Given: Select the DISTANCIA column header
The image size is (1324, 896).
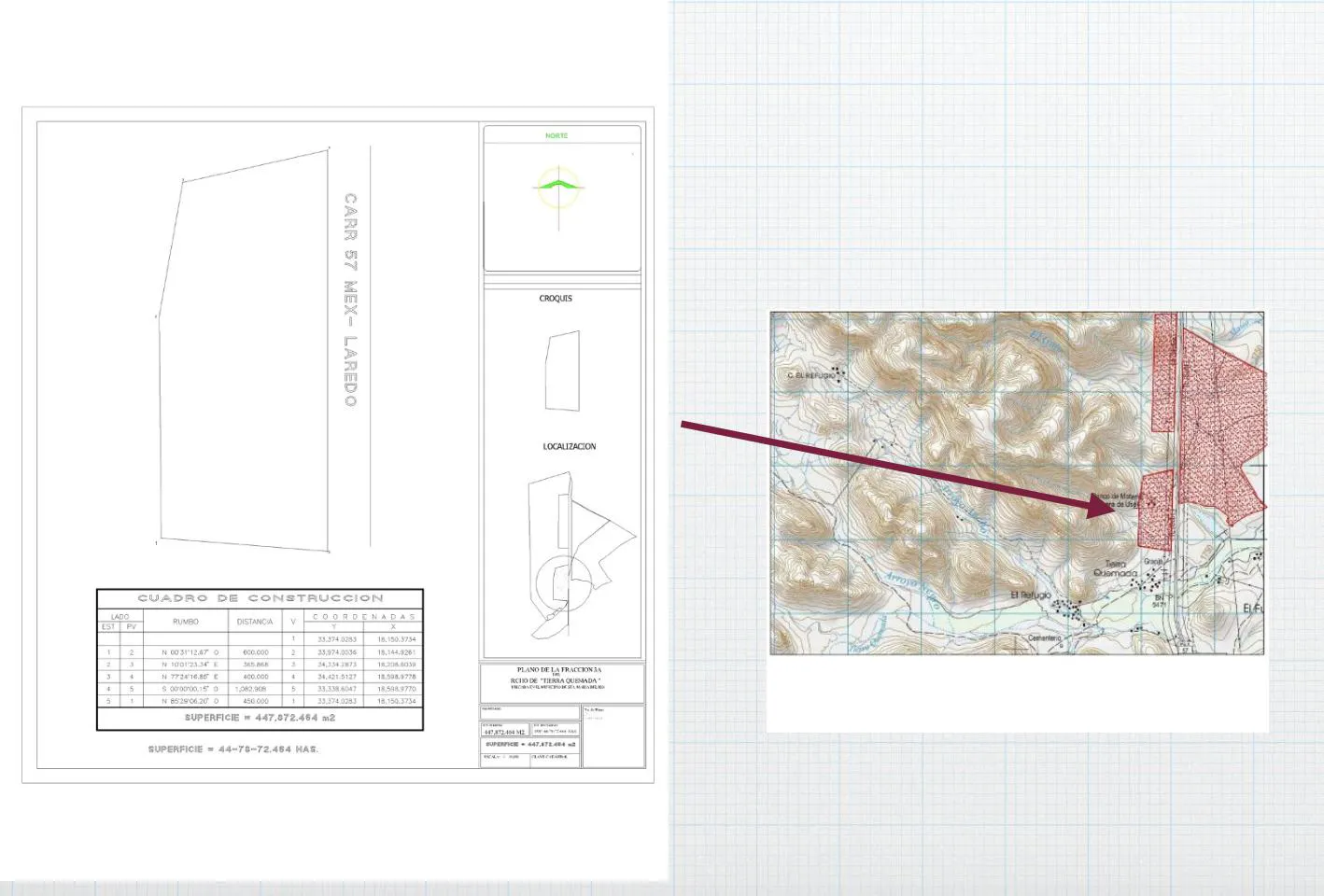Looking at the screenshot, I should tap(255, 622).
